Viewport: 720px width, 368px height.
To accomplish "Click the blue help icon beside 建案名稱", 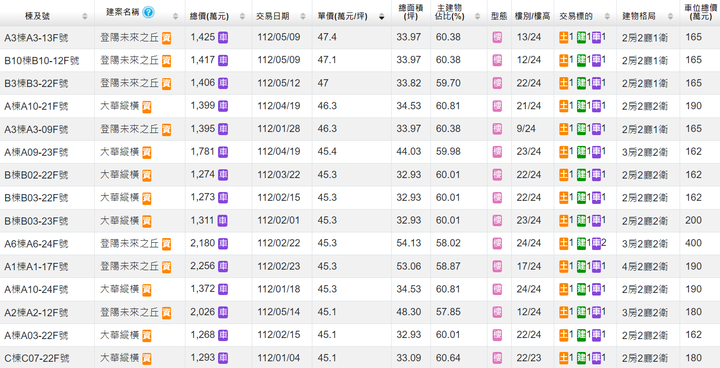I will click(x=148, y=12).
